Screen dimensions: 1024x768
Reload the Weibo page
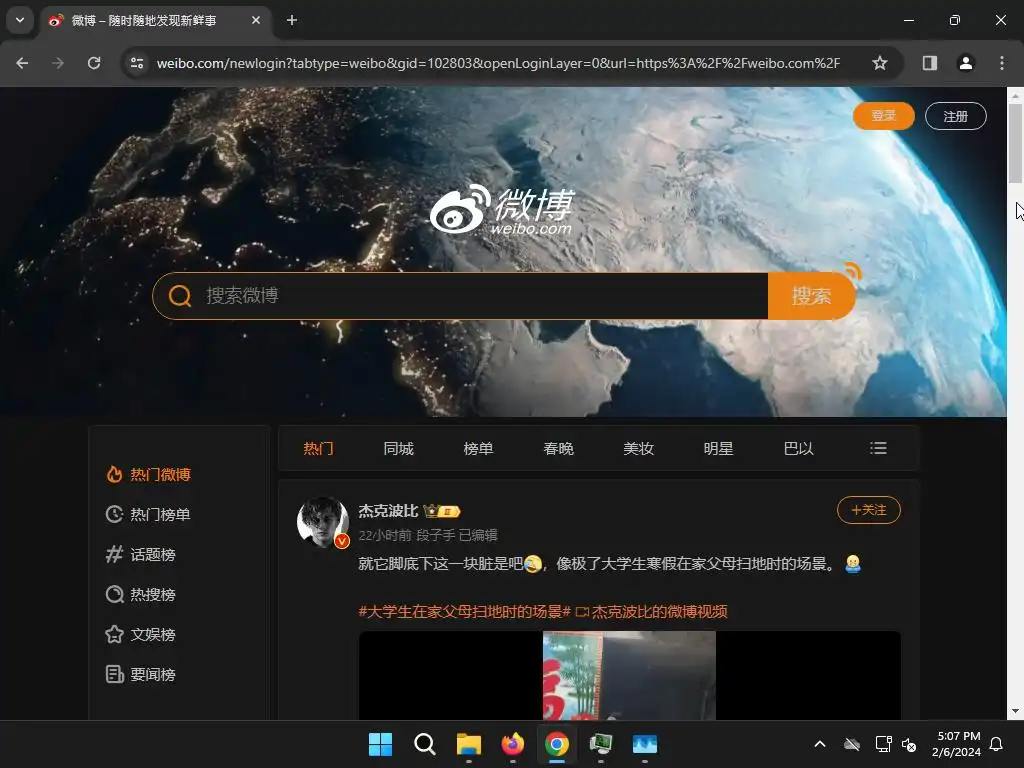click(x=94, y=63)
